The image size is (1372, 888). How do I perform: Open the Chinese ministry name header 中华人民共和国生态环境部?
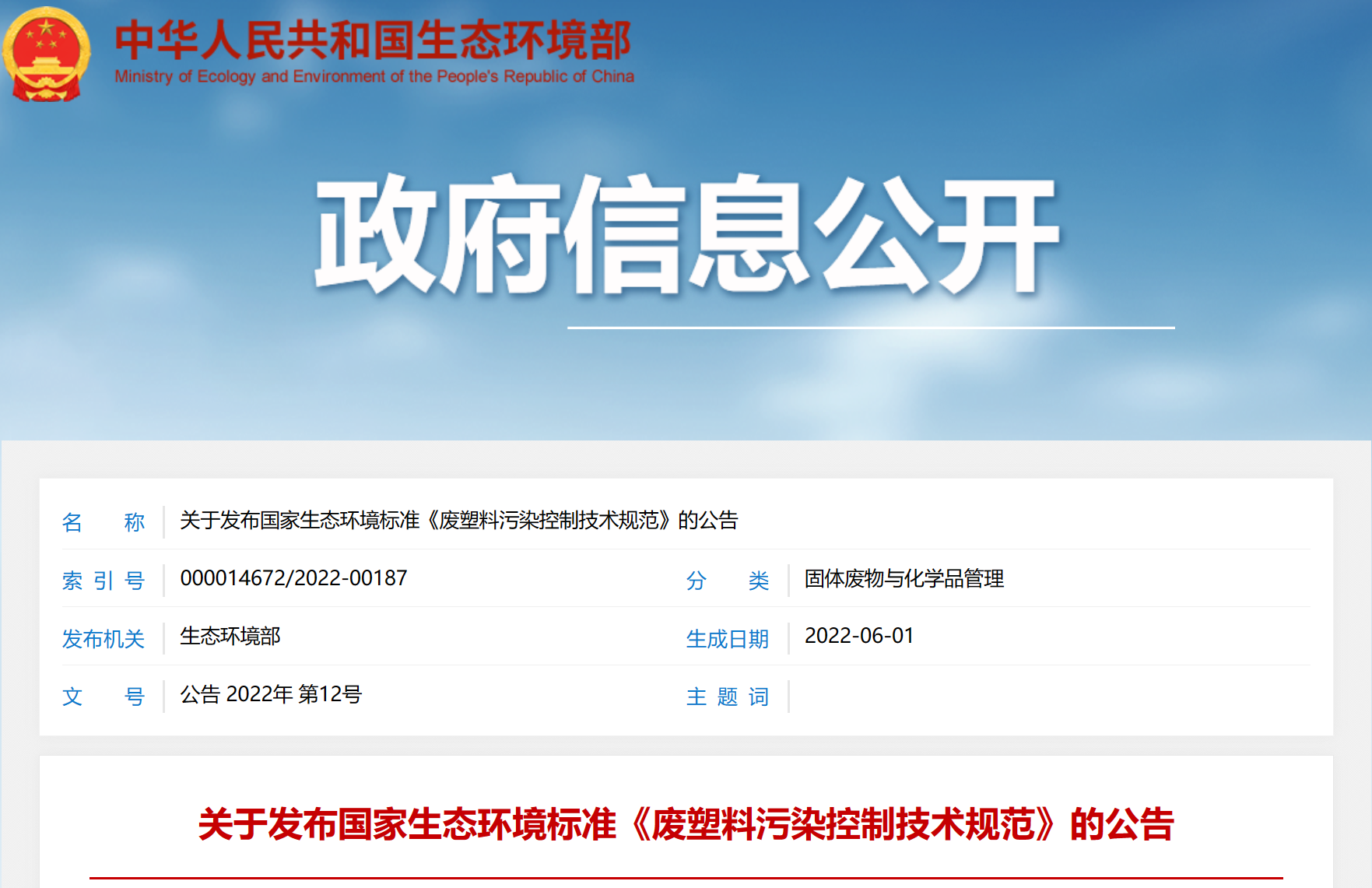click(x=374, y=40)
